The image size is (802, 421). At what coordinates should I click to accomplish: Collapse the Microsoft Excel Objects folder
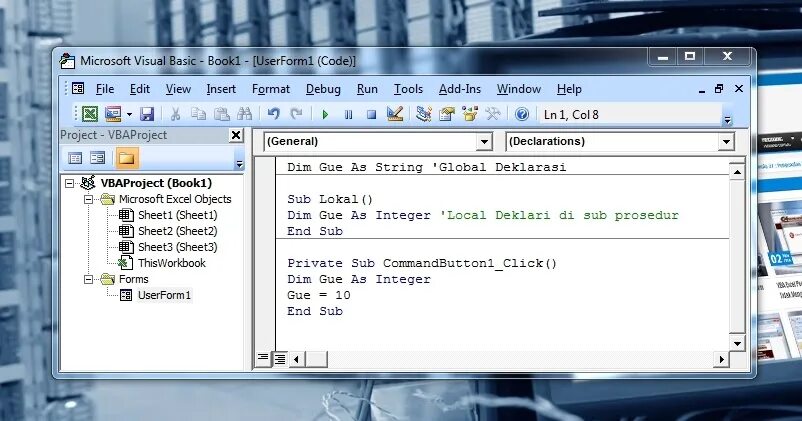coord(88,199)
